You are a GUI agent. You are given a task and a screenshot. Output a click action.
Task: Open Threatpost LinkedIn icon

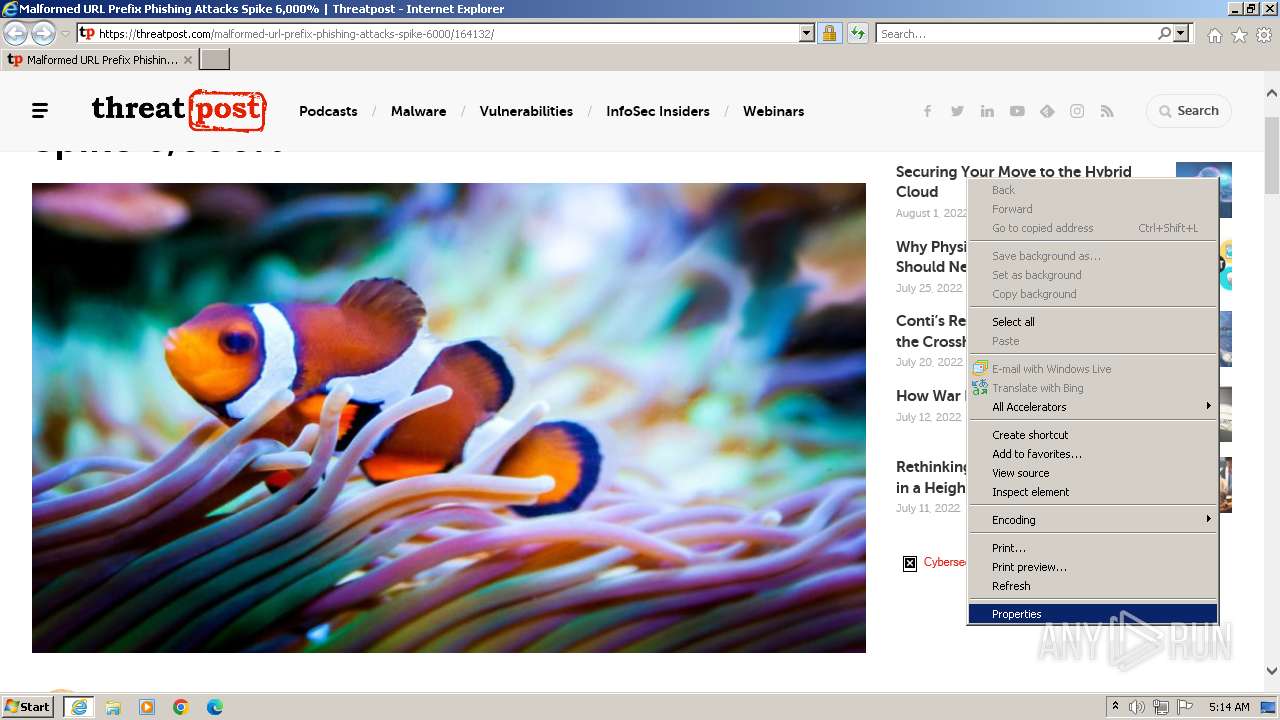pyautogui.click(x=987, y=111)
